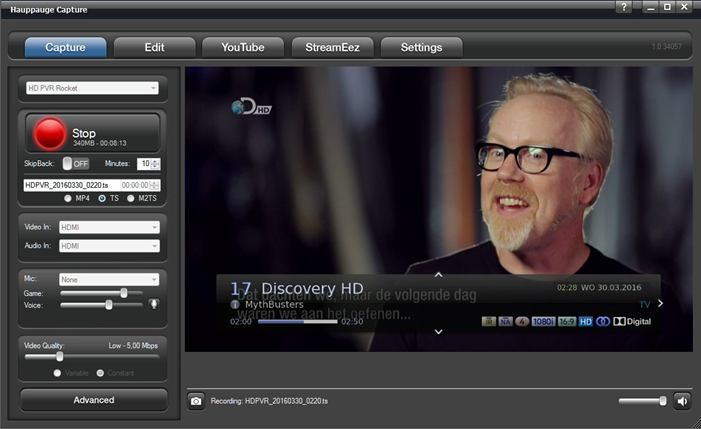The height and width of the screenshot is (429, 701).
Task: Choose Variable bitrate radio button
Action: click(x=57, y=373)
